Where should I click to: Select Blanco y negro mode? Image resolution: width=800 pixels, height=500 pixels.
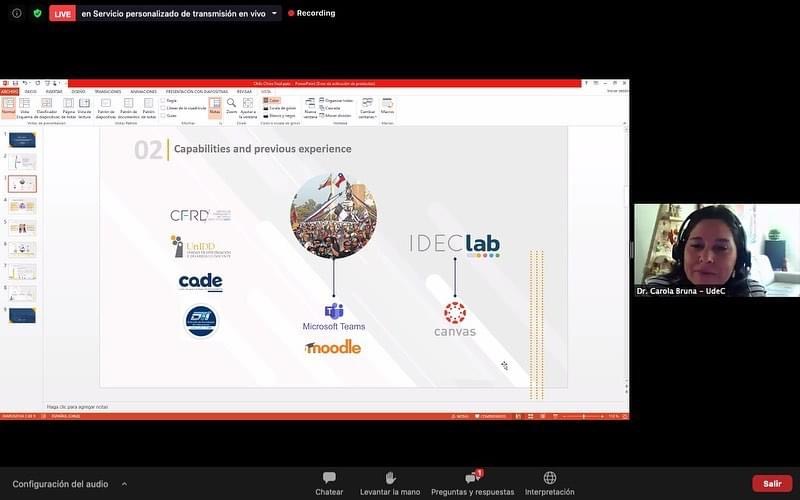point(279,116)
